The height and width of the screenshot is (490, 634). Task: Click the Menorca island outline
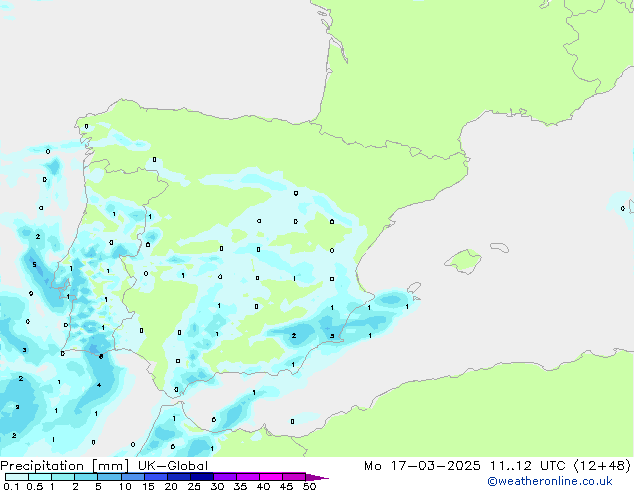click(x=500, y=247)
